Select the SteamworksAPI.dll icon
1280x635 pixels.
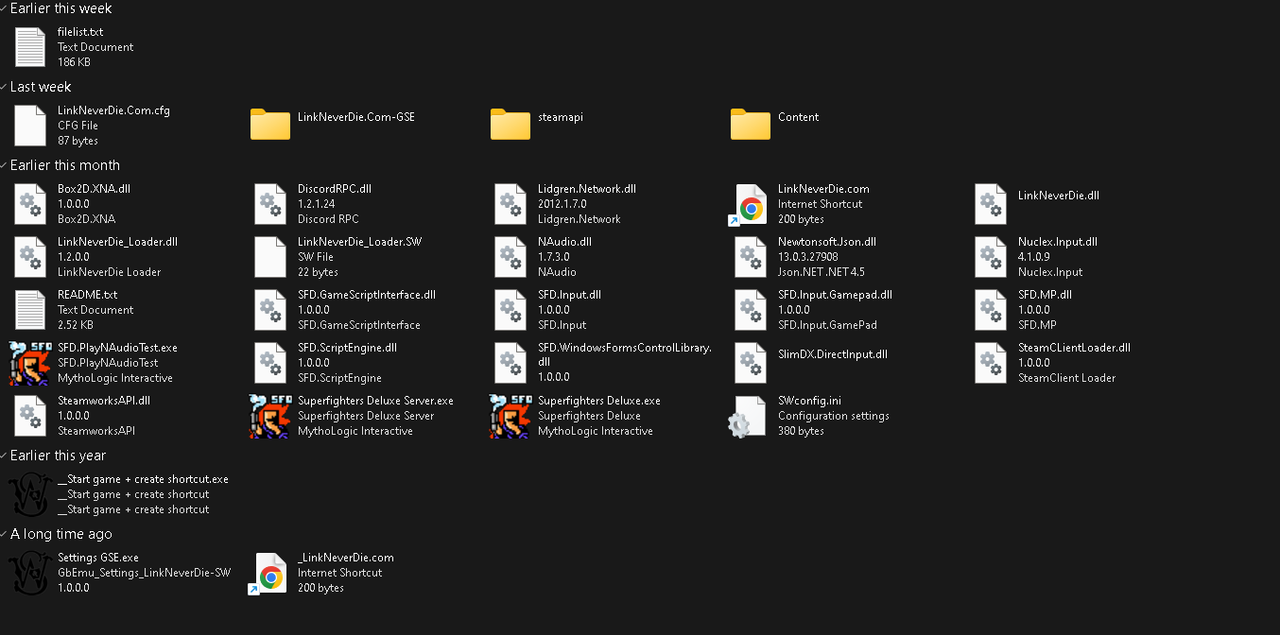tap(30, 416)
